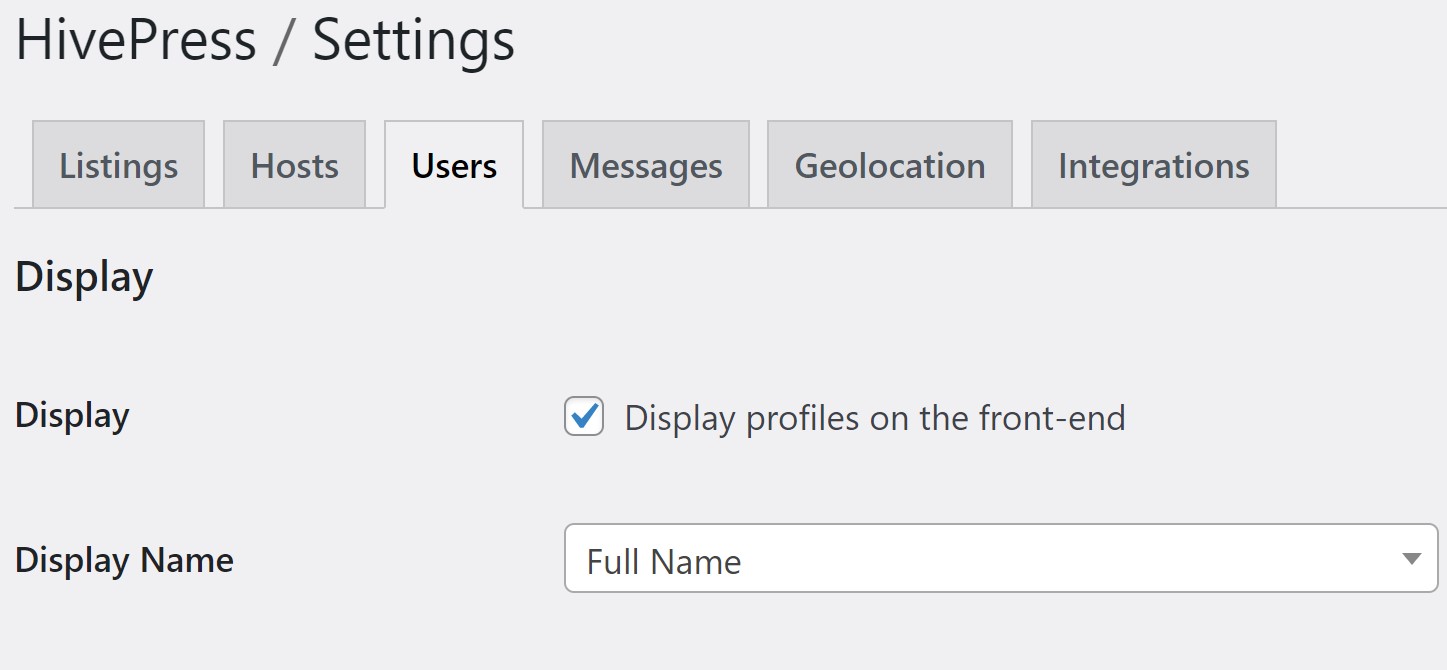
Task: Switch to the Integrations tab
Action: click(x=1154, y=165)
